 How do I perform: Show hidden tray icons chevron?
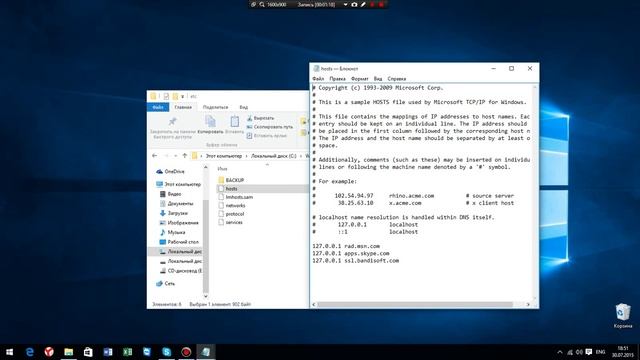coord(560,352)
